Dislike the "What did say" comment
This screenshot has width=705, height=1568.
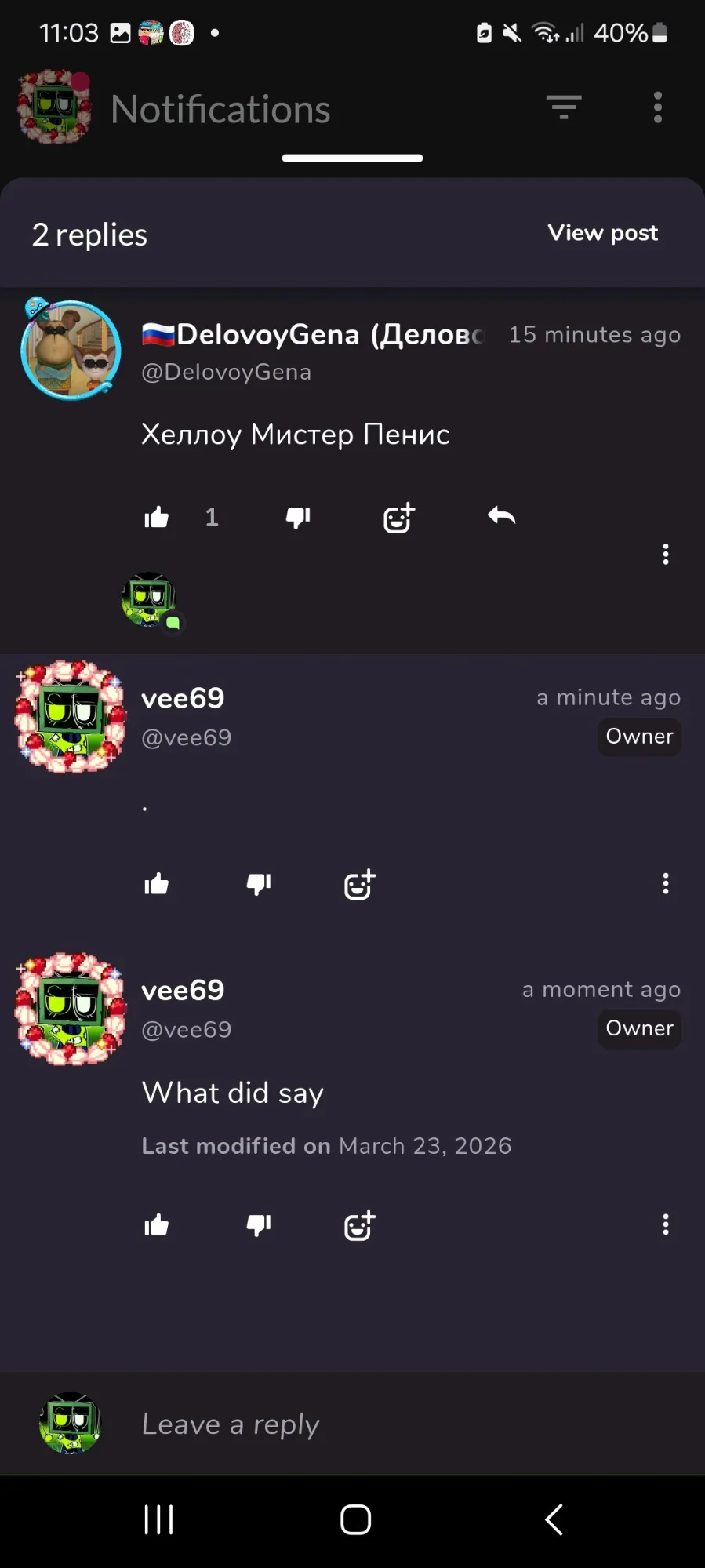tap(259, 1224)
